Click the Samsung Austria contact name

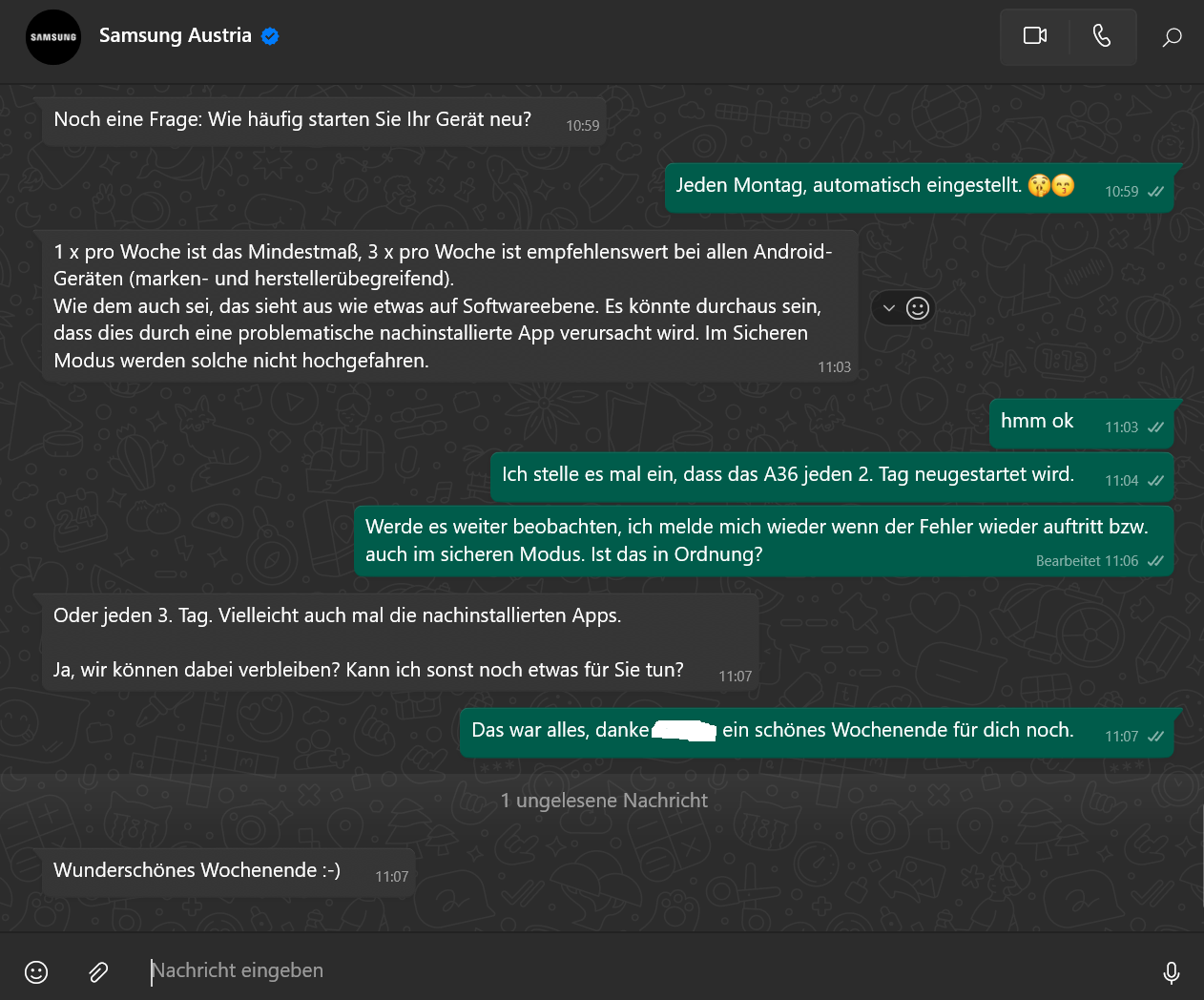[x=175, y=35]
